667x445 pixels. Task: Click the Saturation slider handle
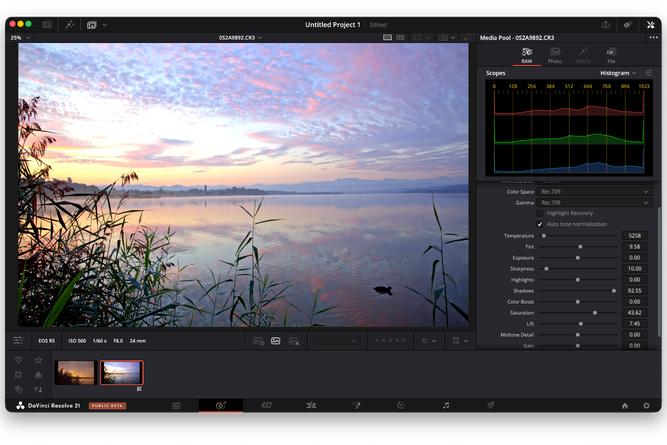tap(595, 313)
